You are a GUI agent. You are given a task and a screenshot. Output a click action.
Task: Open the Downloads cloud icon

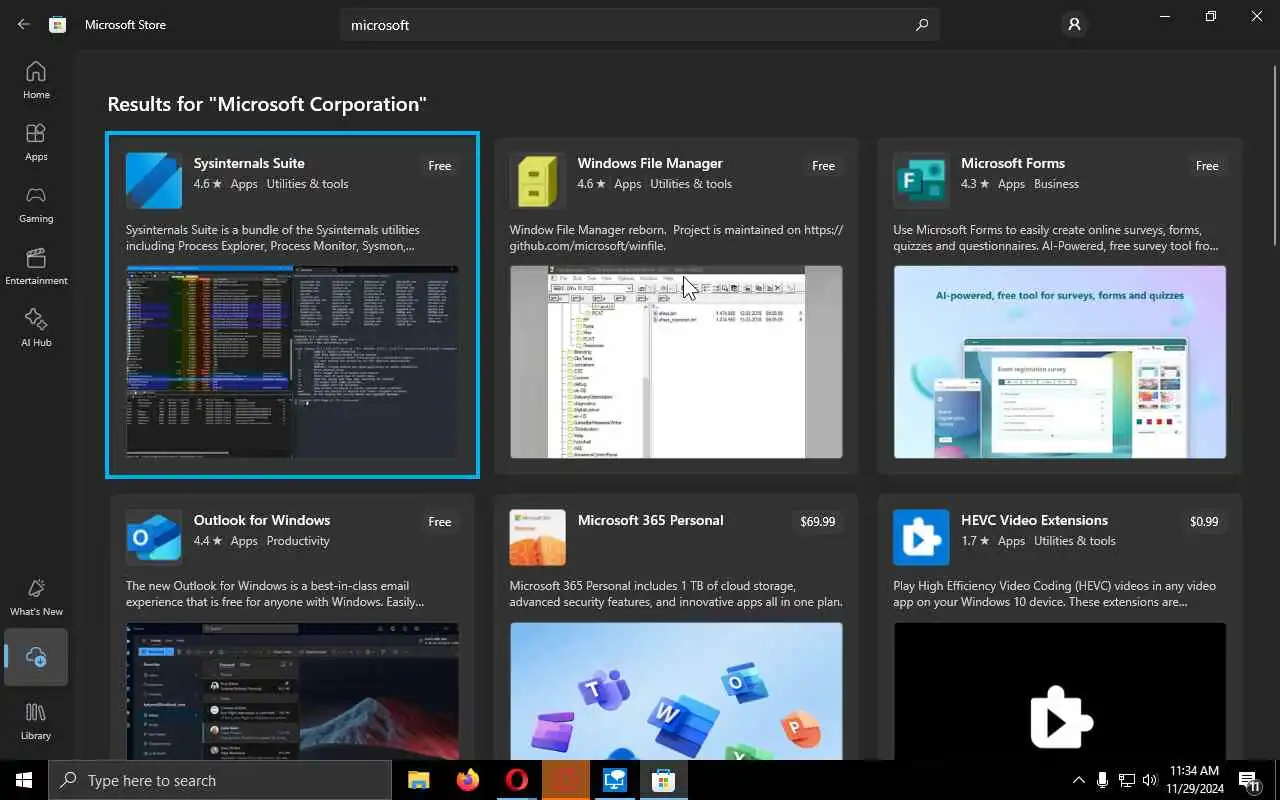36,657
